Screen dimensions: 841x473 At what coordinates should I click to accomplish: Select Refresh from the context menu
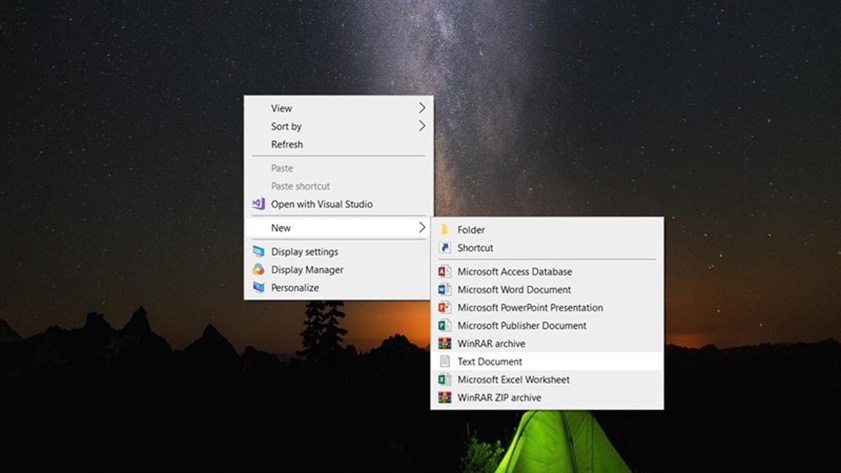coord(287,144)
